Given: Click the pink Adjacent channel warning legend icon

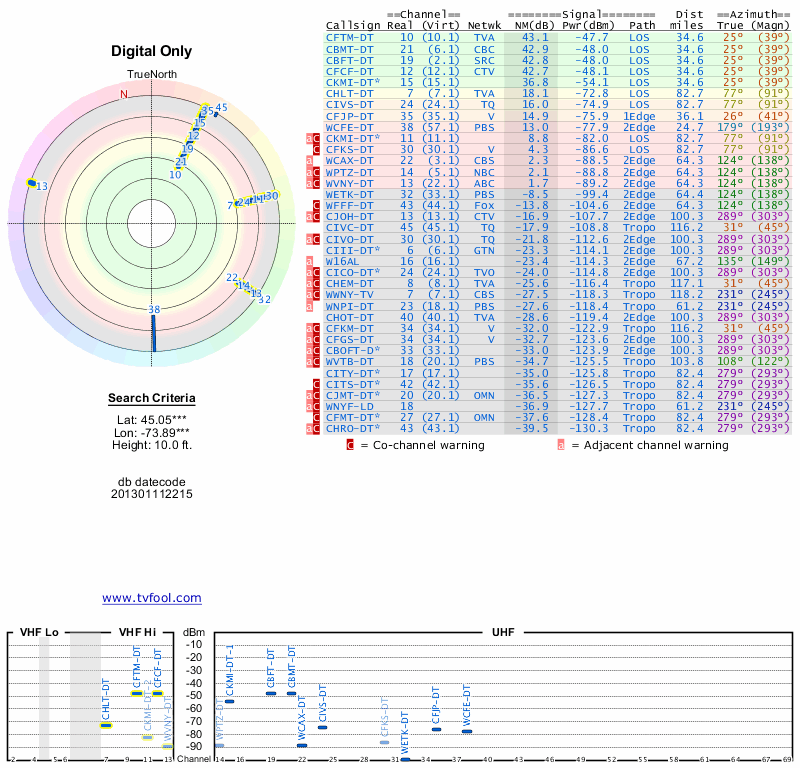Looking at the screenshot, I should tap(561, 445).
